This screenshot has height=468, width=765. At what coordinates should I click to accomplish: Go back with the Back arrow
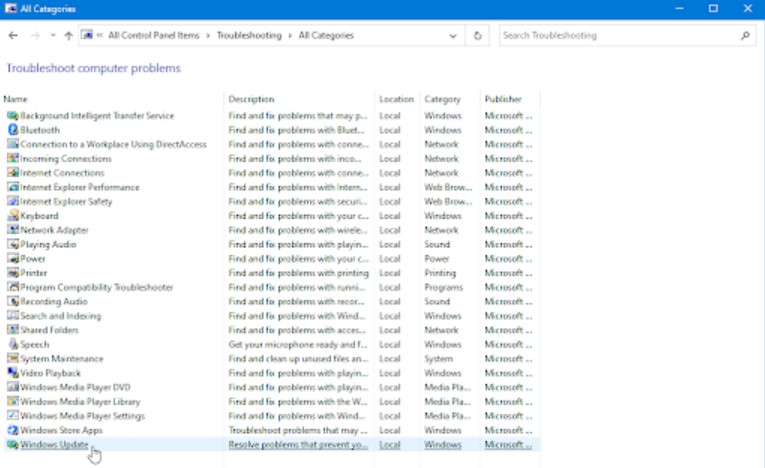13,35
